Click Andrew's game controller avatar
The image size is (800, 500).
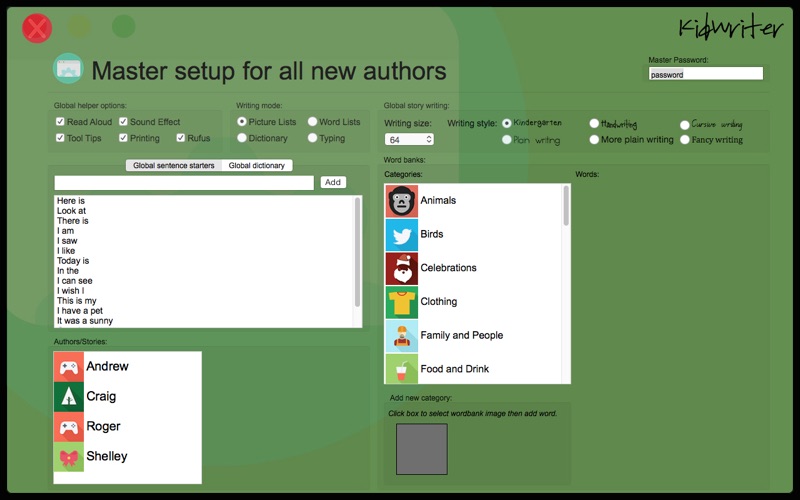68,367
